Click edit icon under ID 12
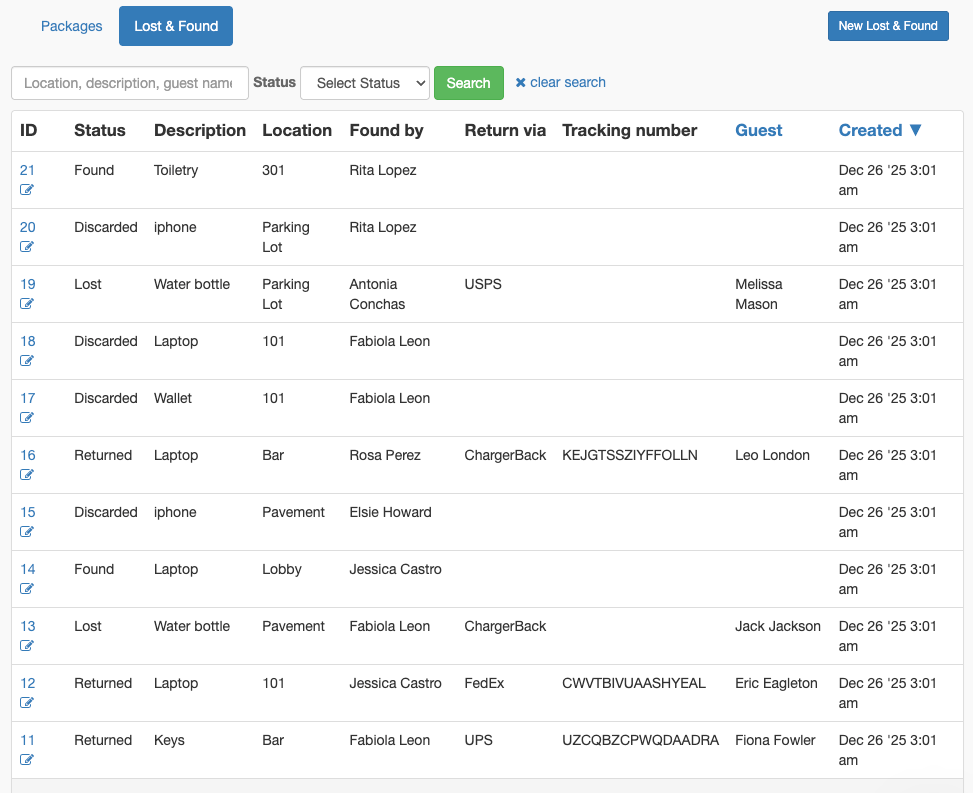This screenshot has height=793, width=973. click(27, 702)
